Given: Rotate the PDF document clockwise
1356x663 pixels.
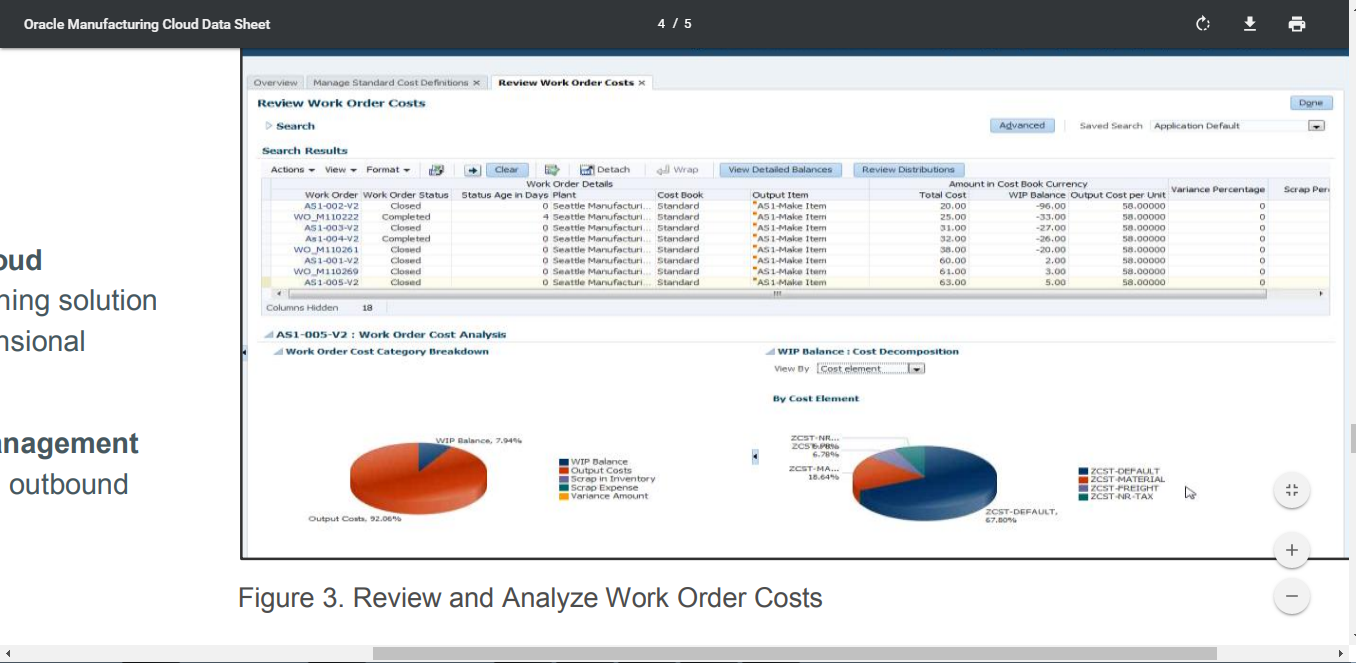Looking at the screenshot, I should tap(1203, 24).
